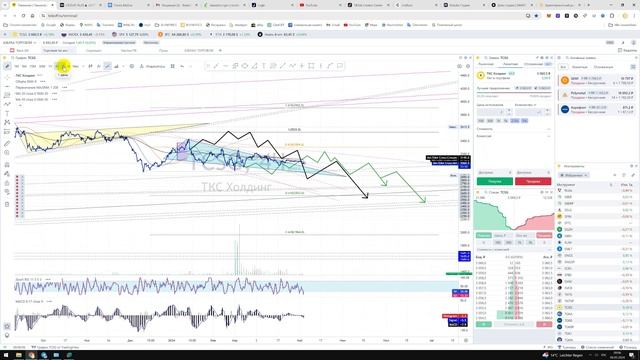Image resolution: width=640 pixels, height=360 pixels.
Task: Select the BTC quote in ticker ribbon
Action: point(180,35)
